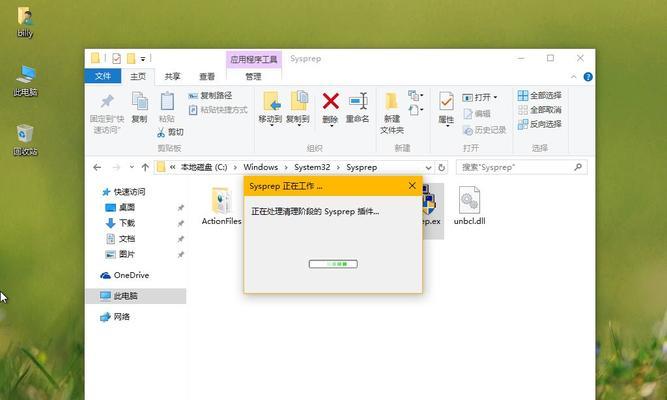
Task: Switch to the Share ribbon tab
Action: [172, 76]
